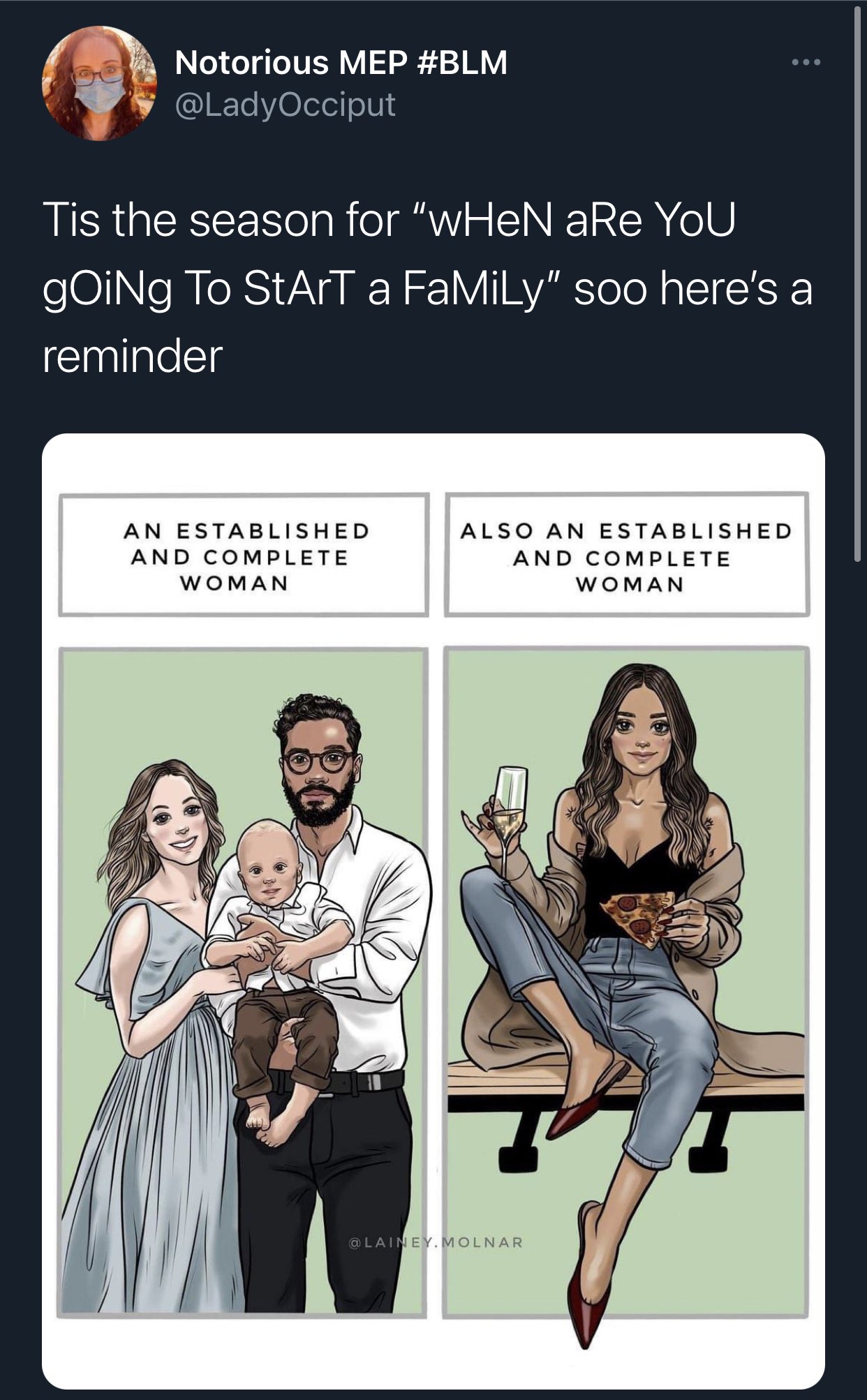The image size is (867, 1400).
Task: Click the word 'reminder' in the tweet
Action: tap(133, 356)
